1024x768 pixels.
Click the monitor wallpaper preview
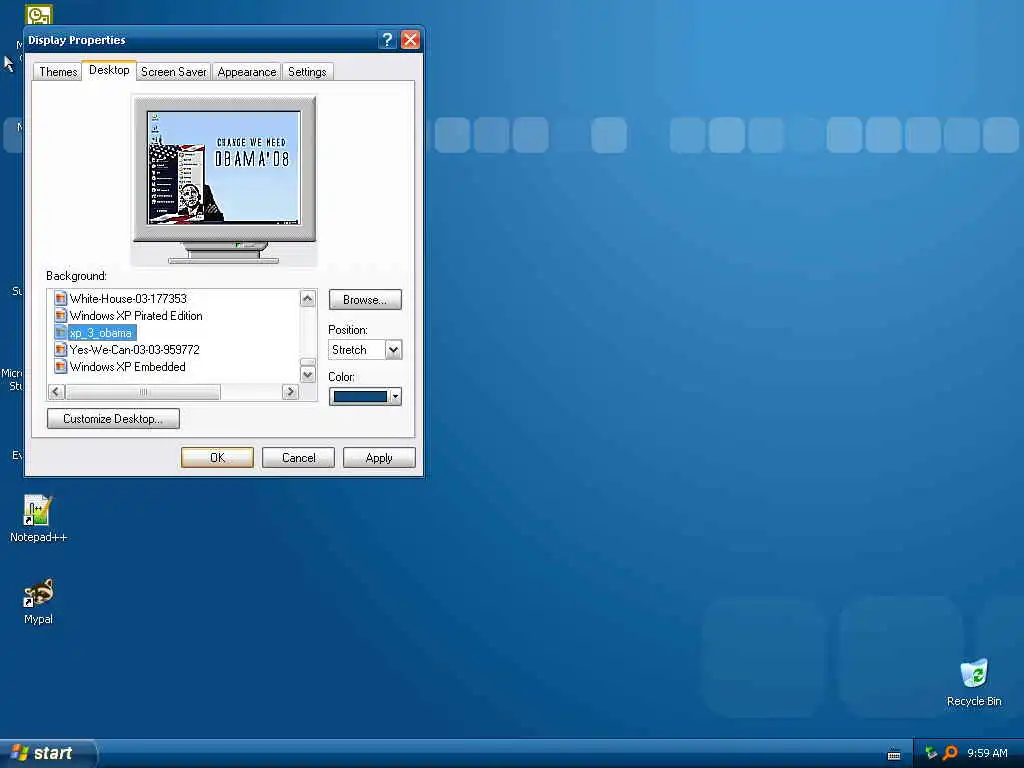224,167
